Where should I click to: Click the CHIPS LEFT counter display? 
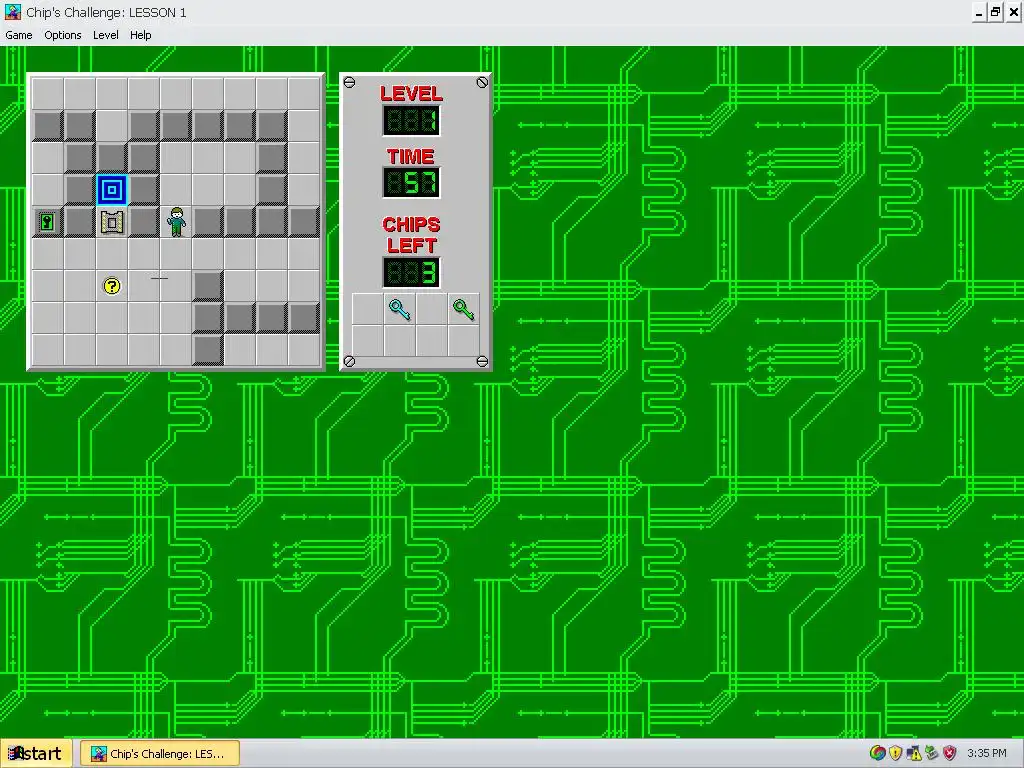[x=411, y=272]
